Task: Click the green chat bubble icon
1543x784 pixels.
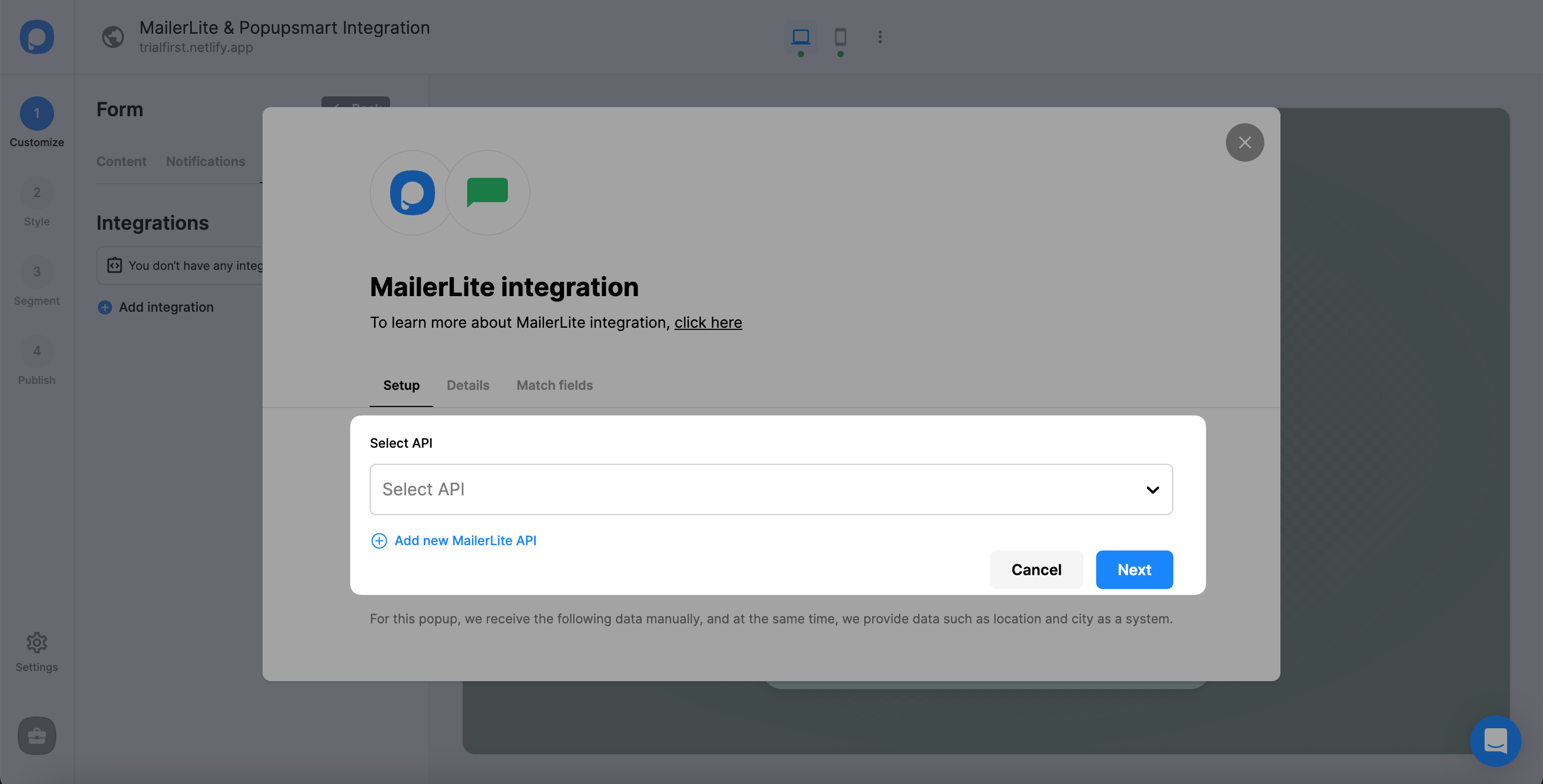Action: click(487, 192)
